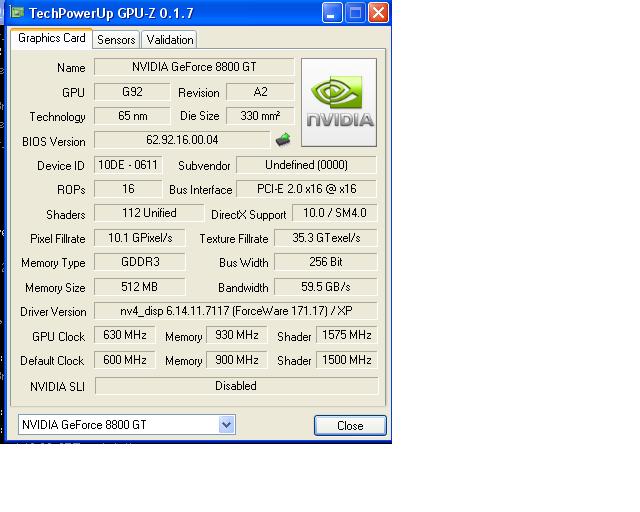Viewport: 640px width, 512px height.
Task: Open the Validation tab
Action: [170, 40]
